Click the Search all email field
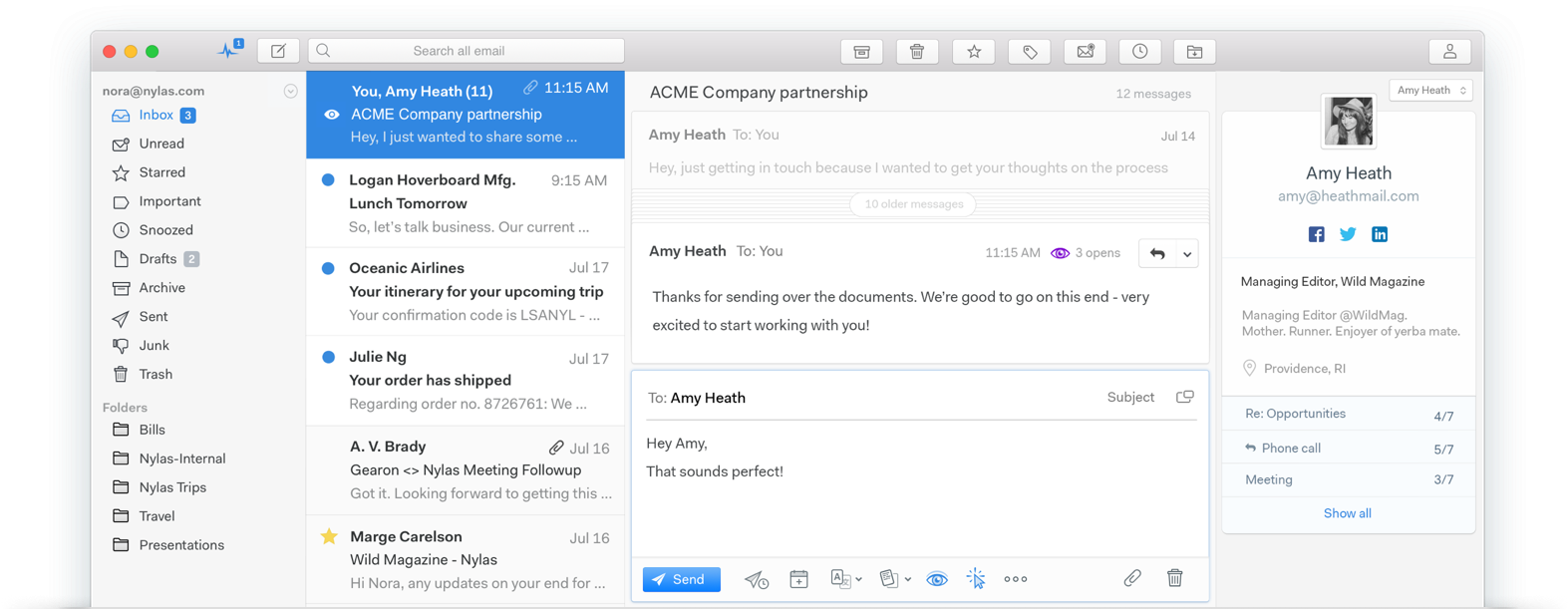 467,51
